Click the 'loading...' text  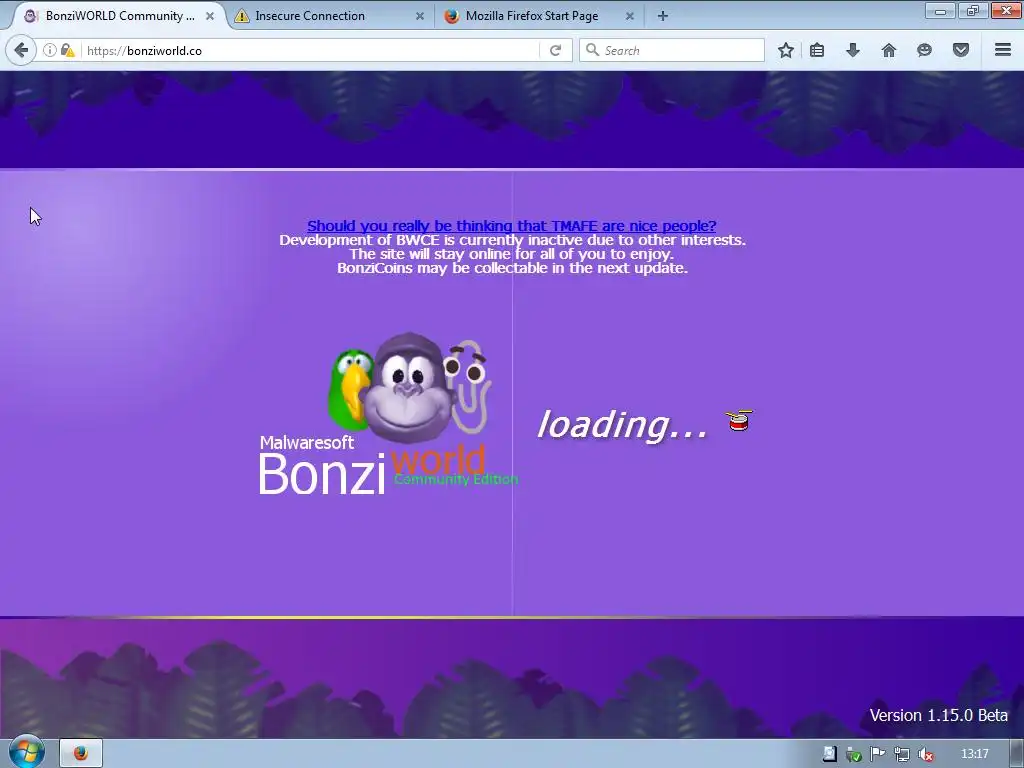pyautogui.click(x=622, y=424)
